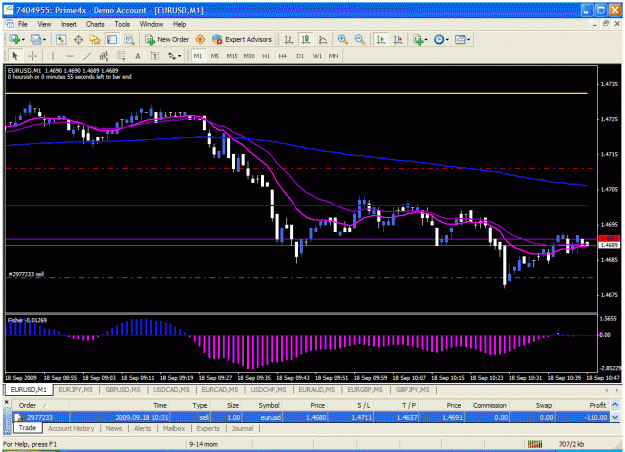Sort trades by Type column header
The height and width of the screenshot is (452, 625).
click(191, 405)
